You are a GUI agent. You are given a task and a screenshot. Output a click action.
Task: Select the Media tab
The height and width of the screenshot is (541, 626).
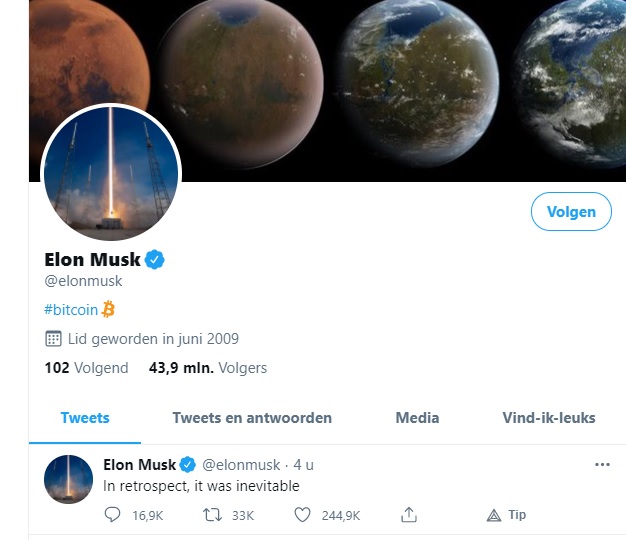point(417,418)
